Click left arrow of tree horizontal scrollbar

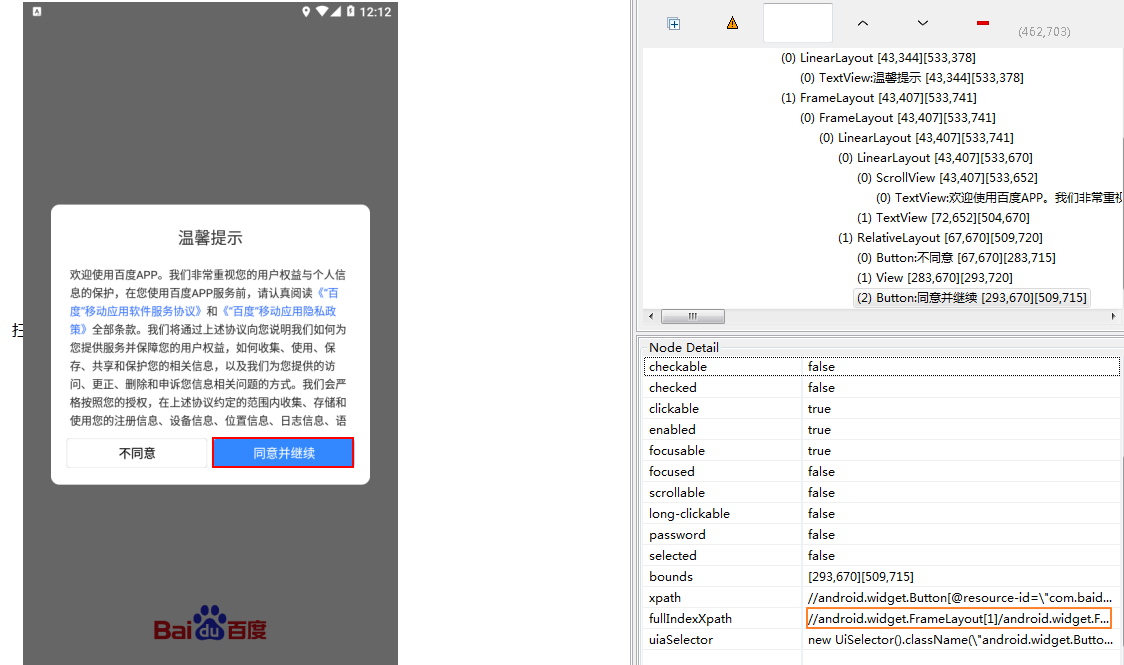650,316
